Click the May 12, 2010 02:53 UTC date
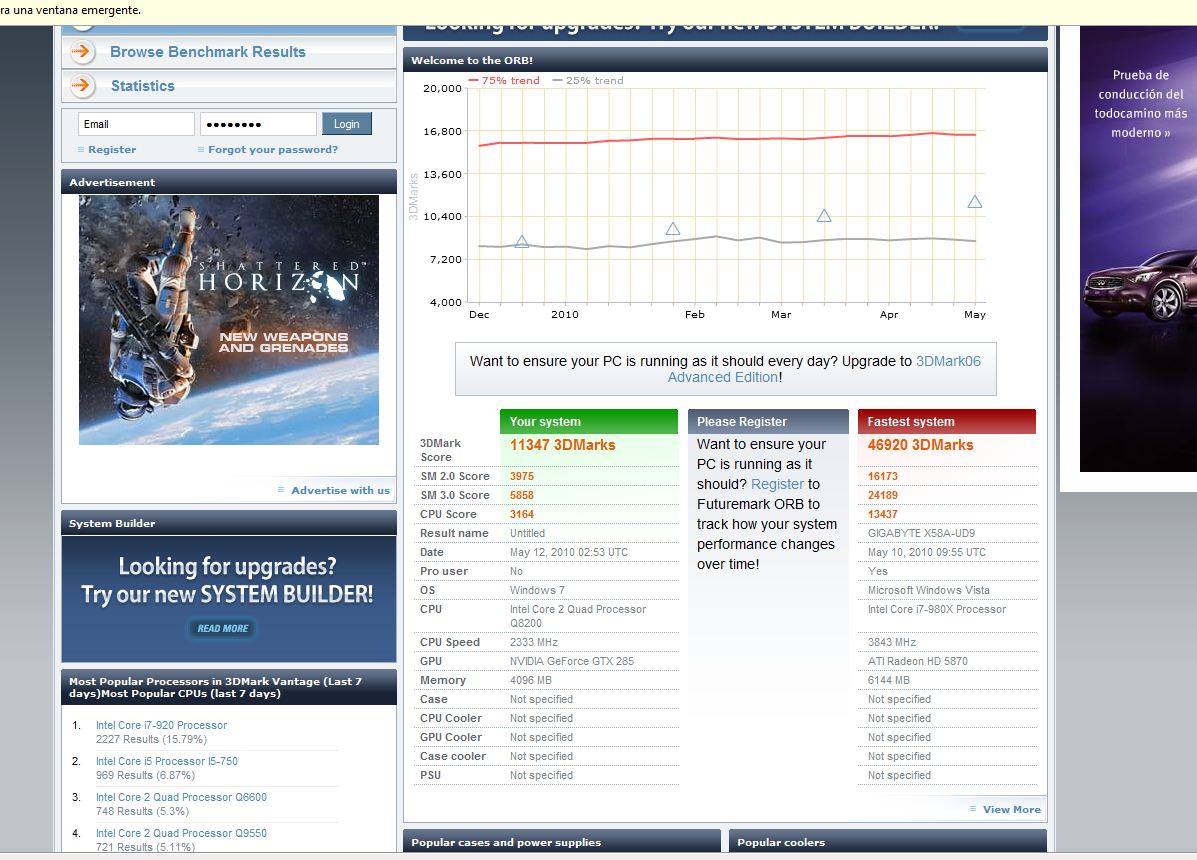The height and width of the screenshot is (860, 1197). [x=569, y=552]
